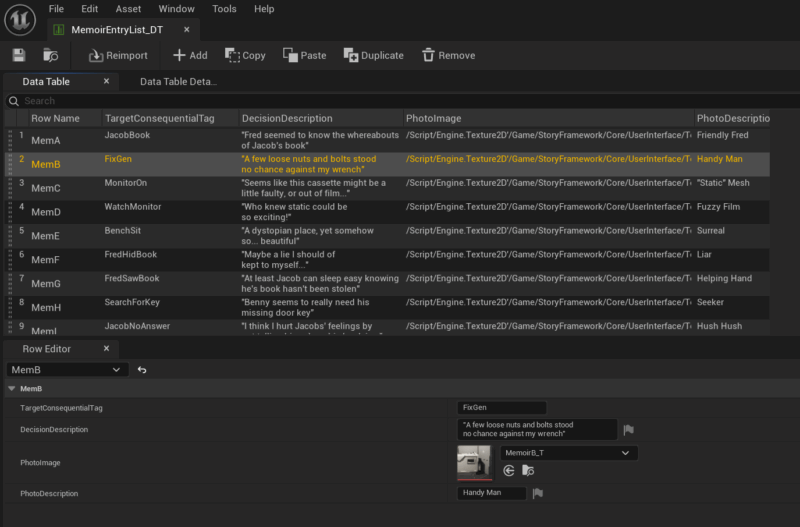Collapse the MemB section triangle

pos(12,389)
